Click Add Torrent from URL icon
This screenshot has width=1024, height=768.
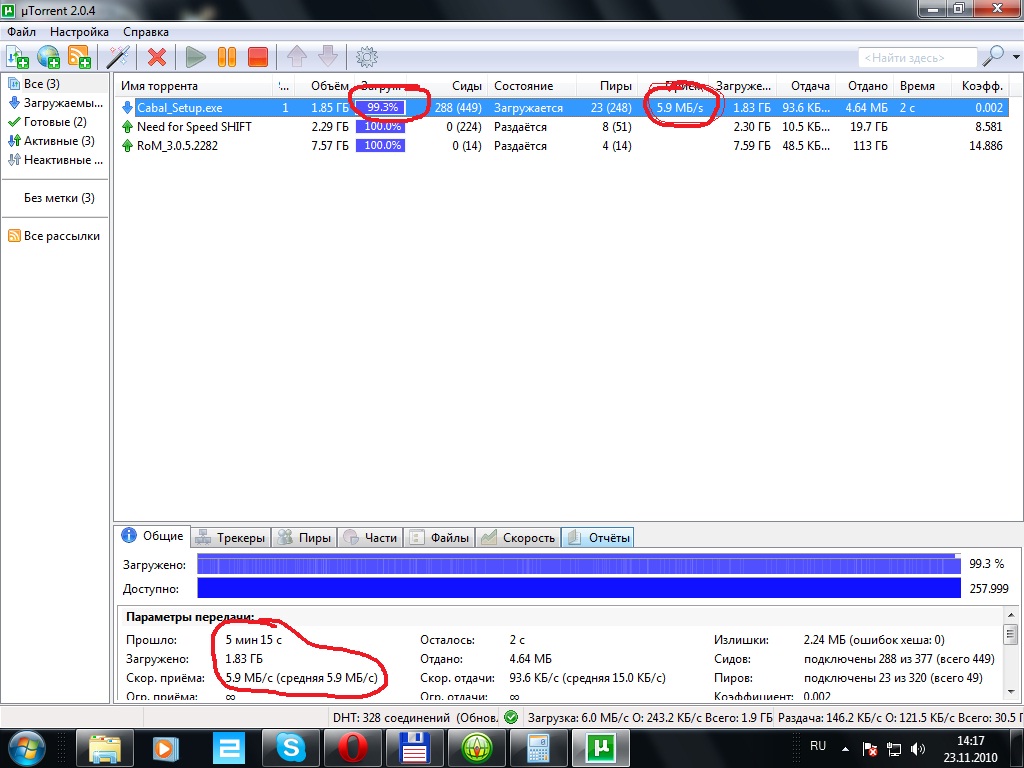click(x=48, y=57)
